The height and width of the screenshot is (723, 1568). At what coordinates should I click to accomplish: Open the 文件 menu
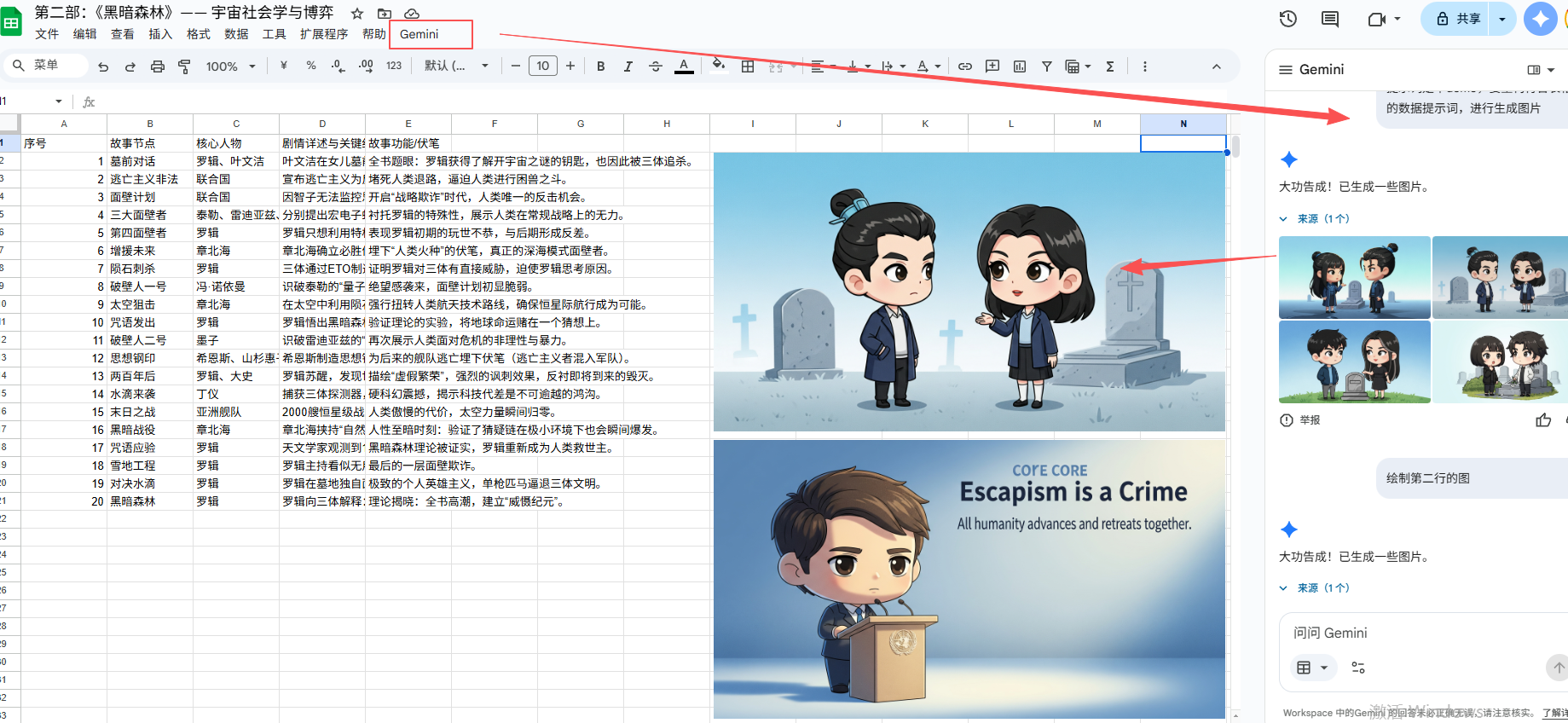tap(47, 34)
